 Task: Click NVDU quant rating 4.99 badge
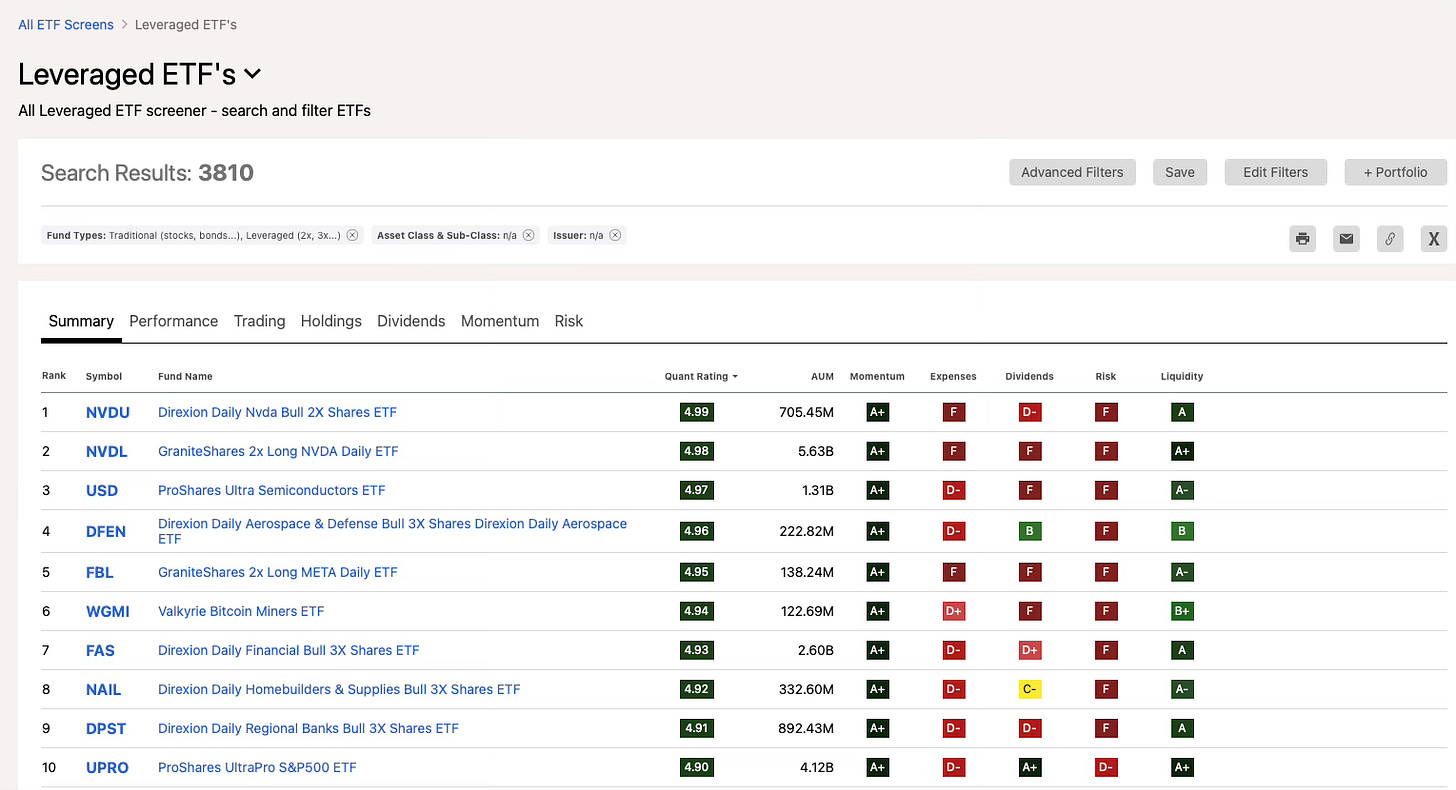(x=696, y=412)
